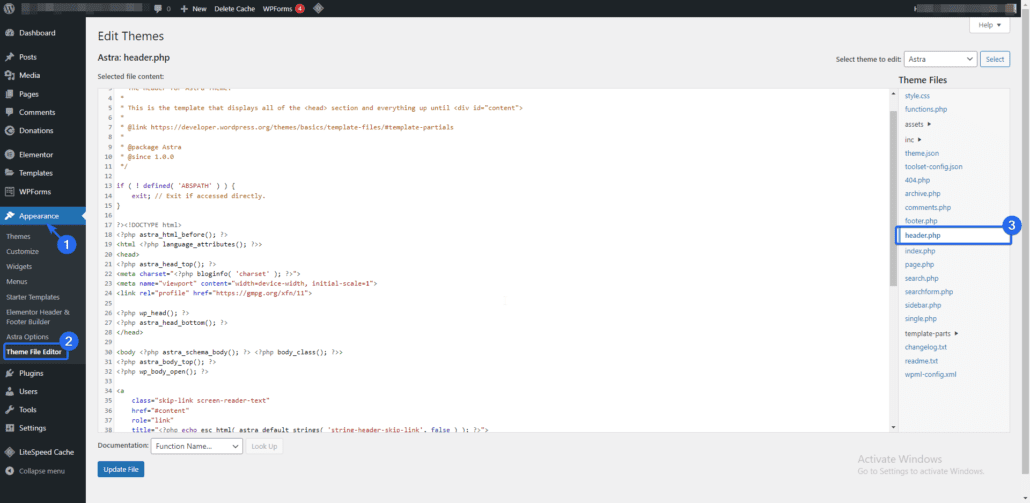1030x503 pixels.
Task: Click the Appearance paintbrush icon
Action: pyautogui.click(x=10, y=216)
